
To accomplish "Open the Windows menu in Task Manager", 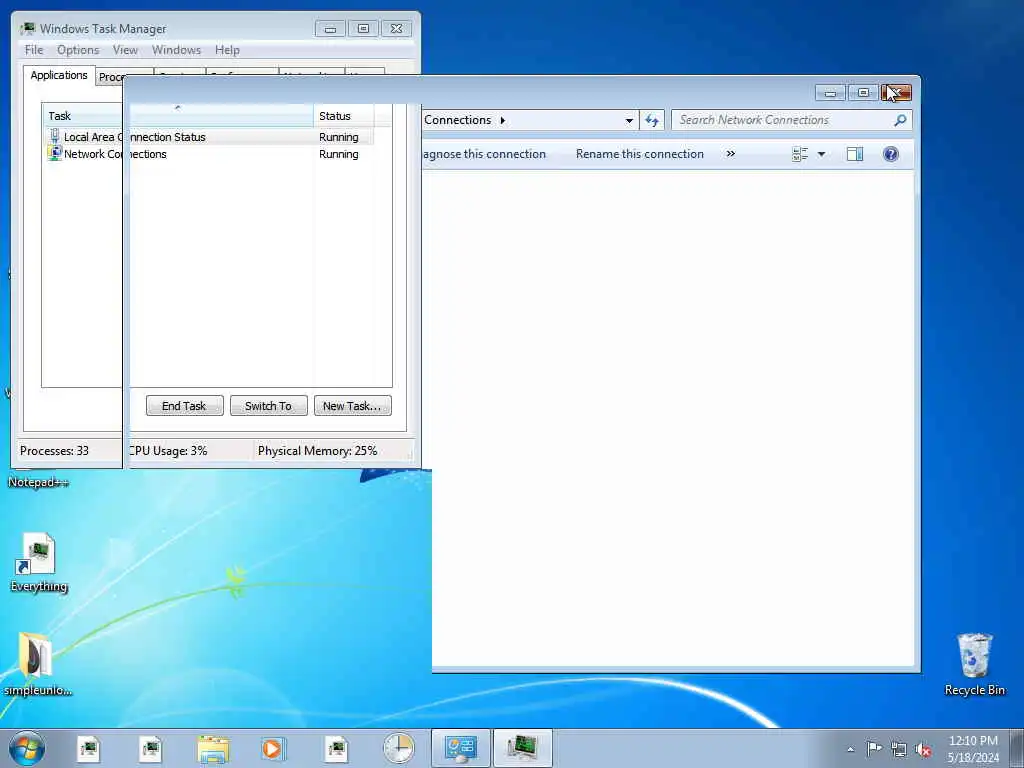I will pyautogui.click(x=176, y=50).
